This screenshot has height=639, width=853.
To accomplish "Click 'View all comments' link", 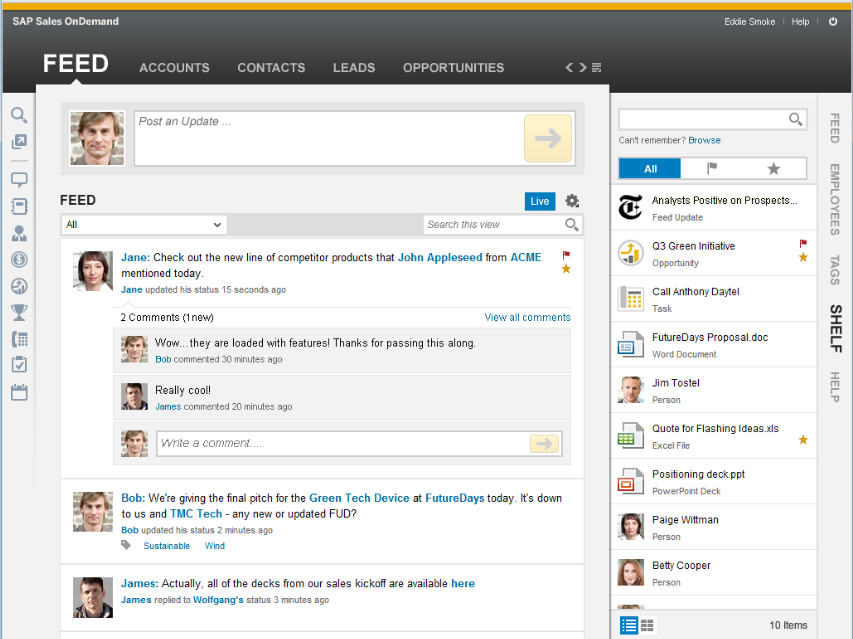I will tap(527, 317).
